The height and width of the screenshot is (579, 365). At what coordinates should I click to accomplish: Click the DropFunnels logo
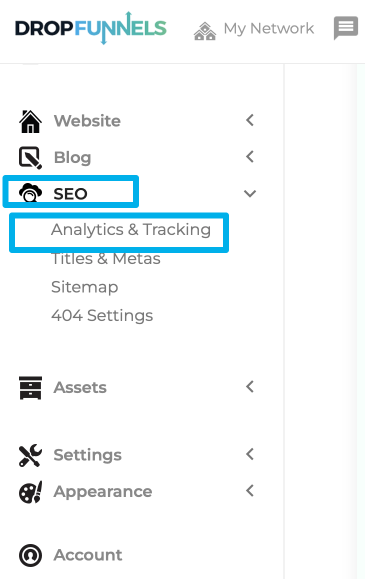tap(91, 28)
